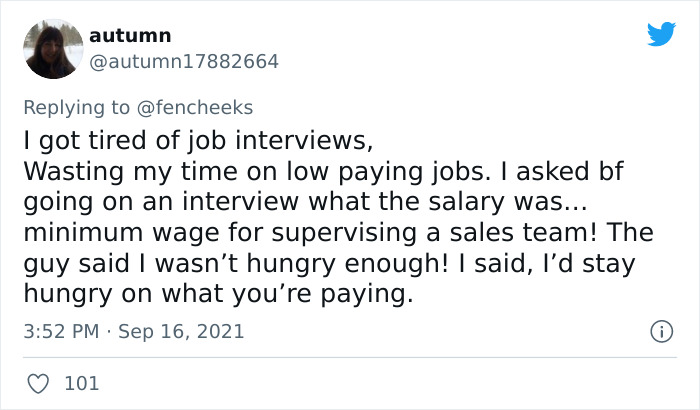Click the "3:52 PM" timestamp
The image size is (700, 410).
point(60,330)
